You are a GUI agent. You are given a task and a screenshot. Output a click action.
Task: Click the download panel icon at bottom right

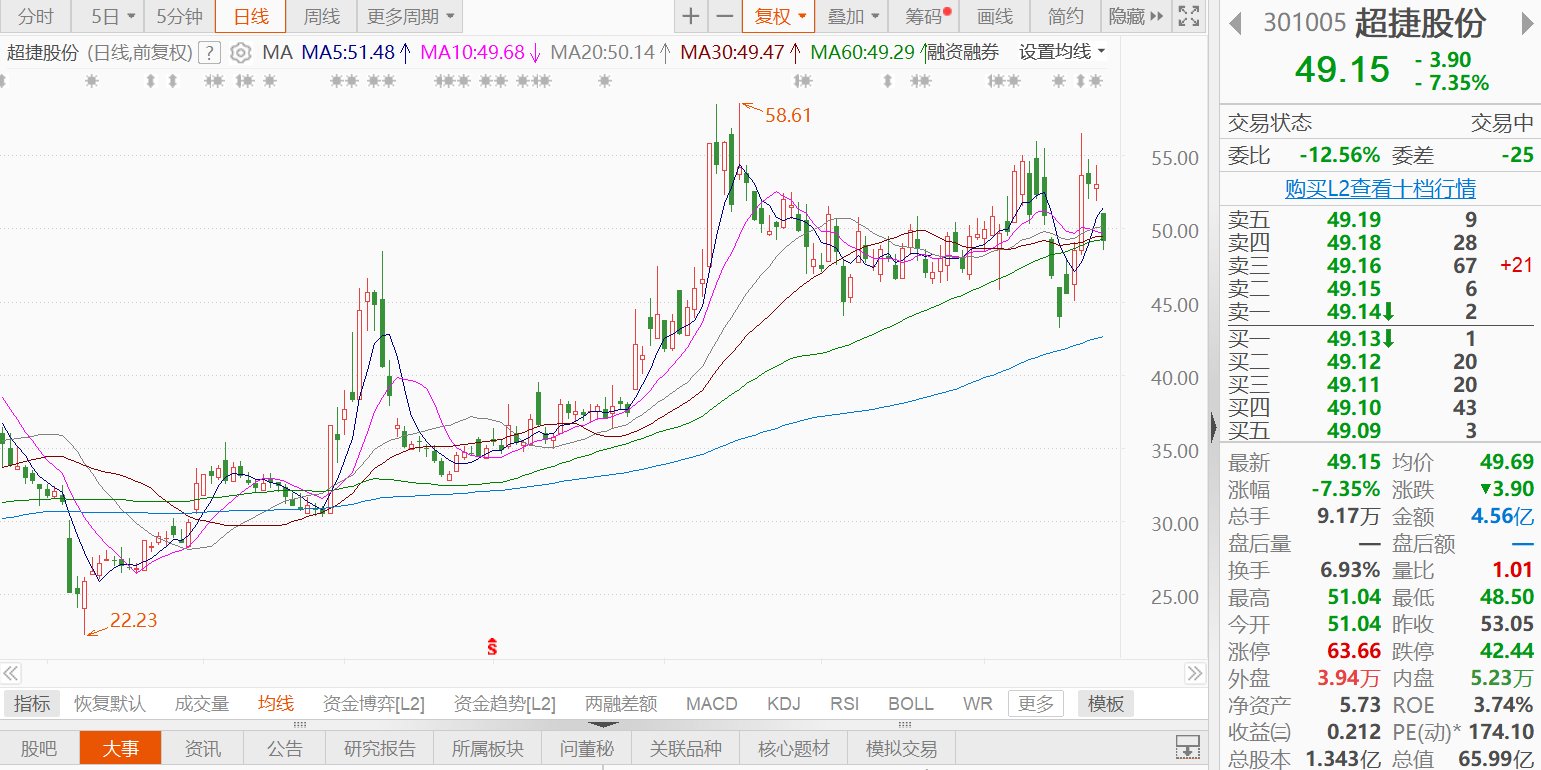1187,747
